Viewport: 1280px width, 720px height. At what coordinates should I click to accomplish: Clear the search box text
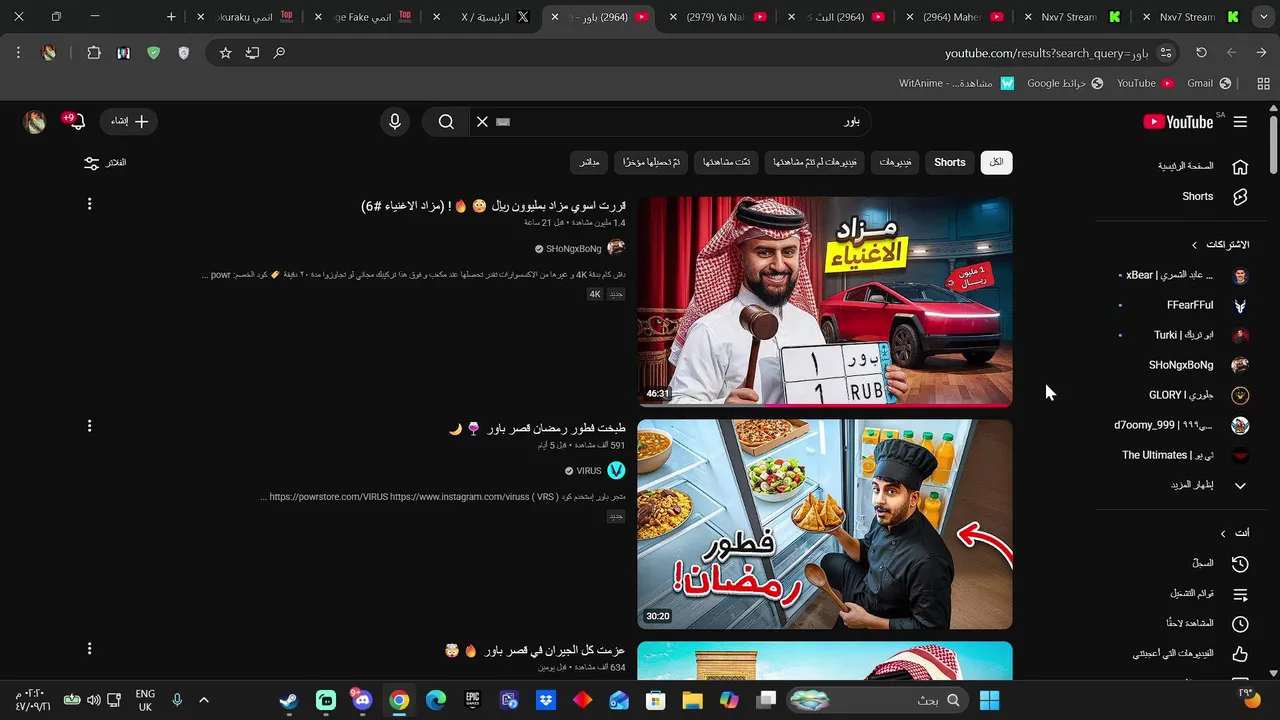[x=482, y=122]
